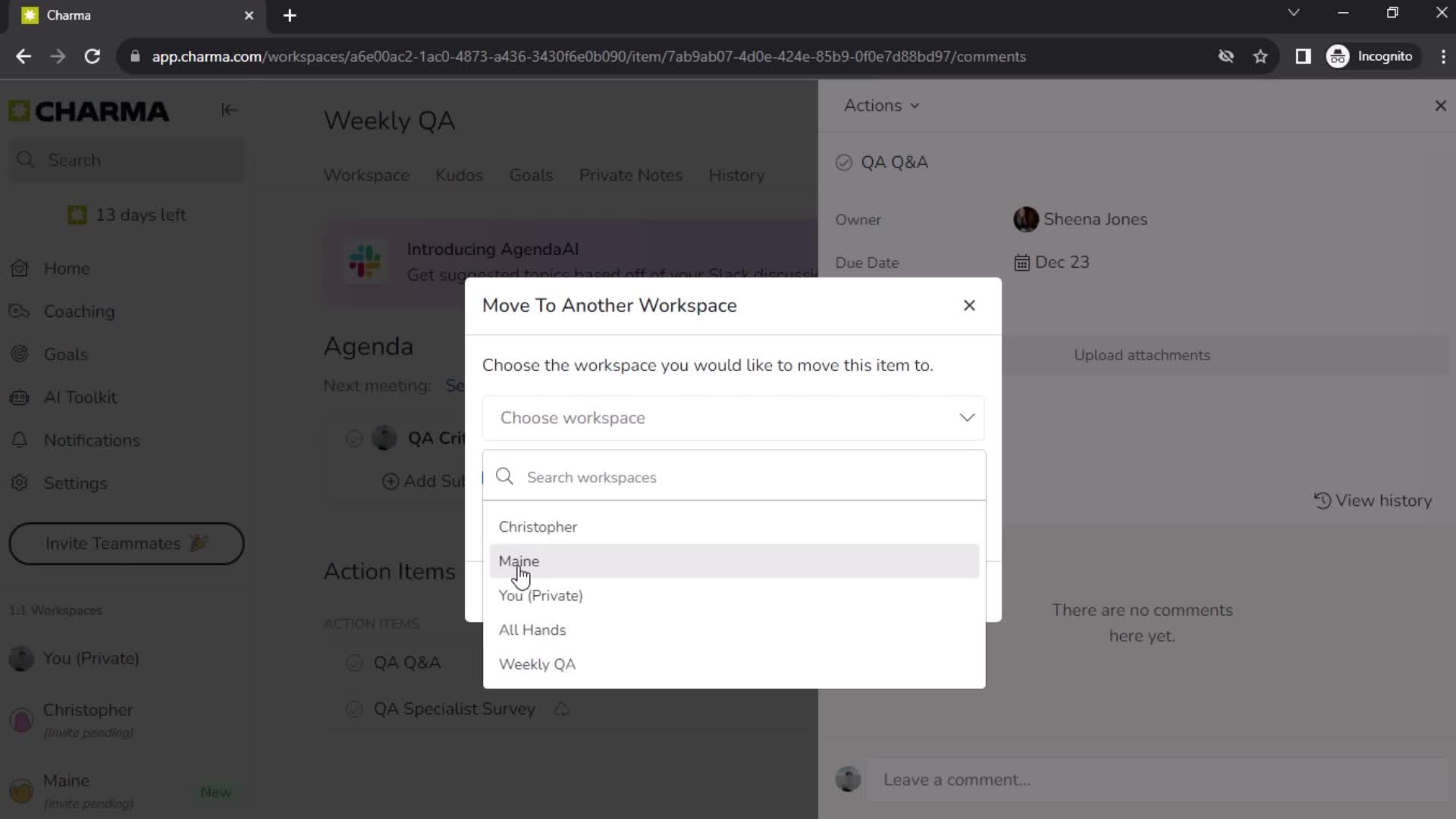1456x819 pixels.
Task: Select Maine from workspace list
Action: point(519,561)
